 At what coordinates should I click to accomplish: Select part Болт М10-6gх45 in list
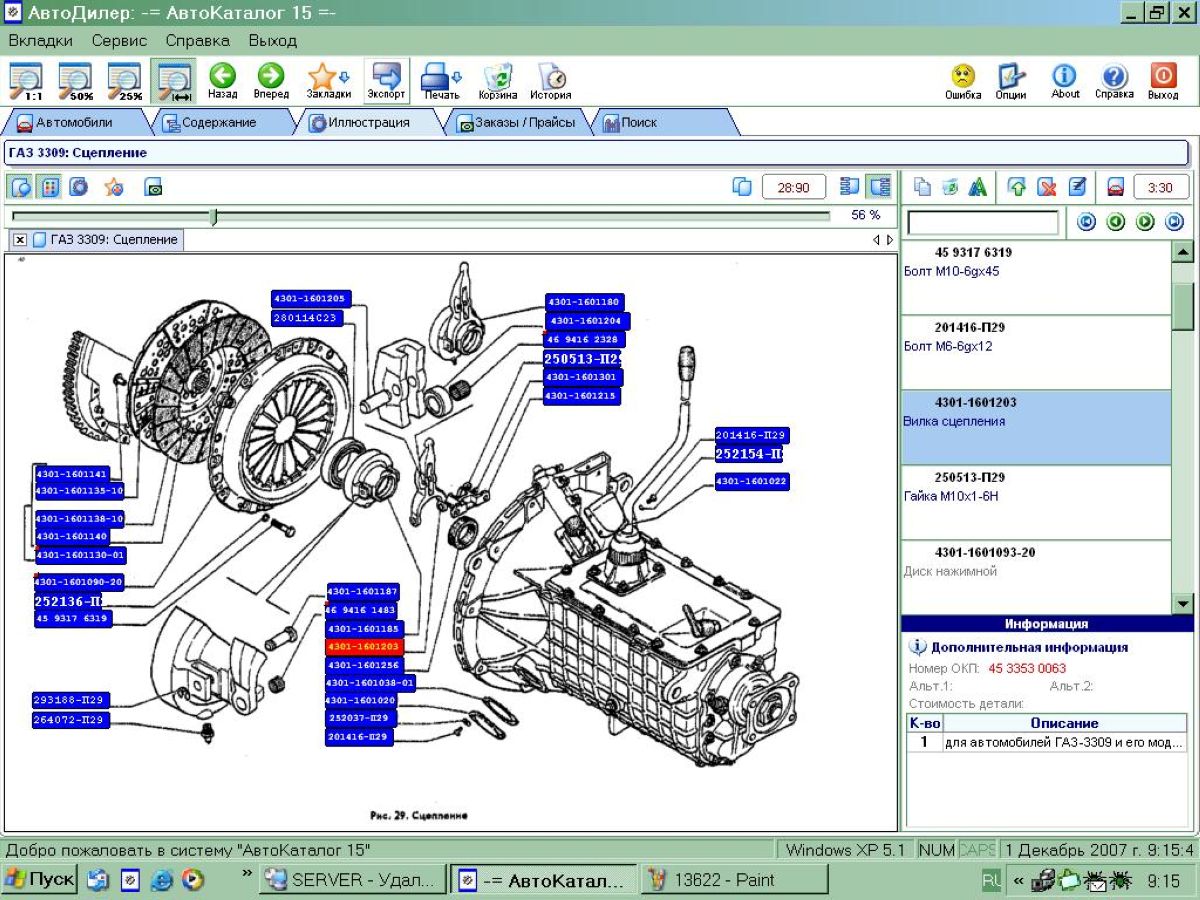pyautogui.click(x=1036, y=278)
